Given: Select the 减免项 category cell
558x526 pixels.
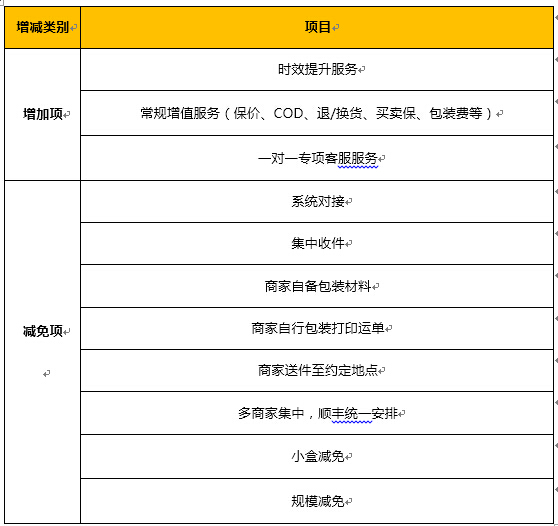Looking at the screenshot, I should click(42, 352).
